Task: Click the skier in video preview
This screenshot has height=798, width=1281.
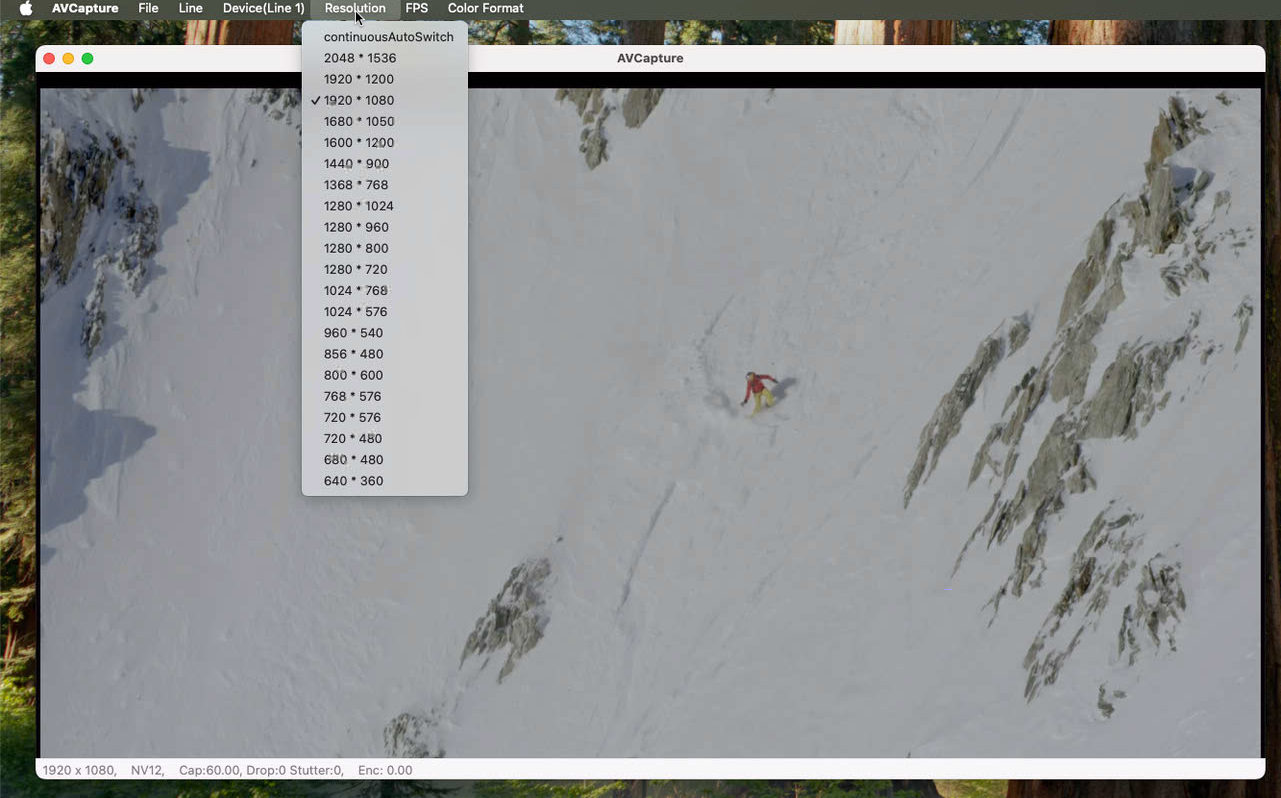Action: click(760, 390)
